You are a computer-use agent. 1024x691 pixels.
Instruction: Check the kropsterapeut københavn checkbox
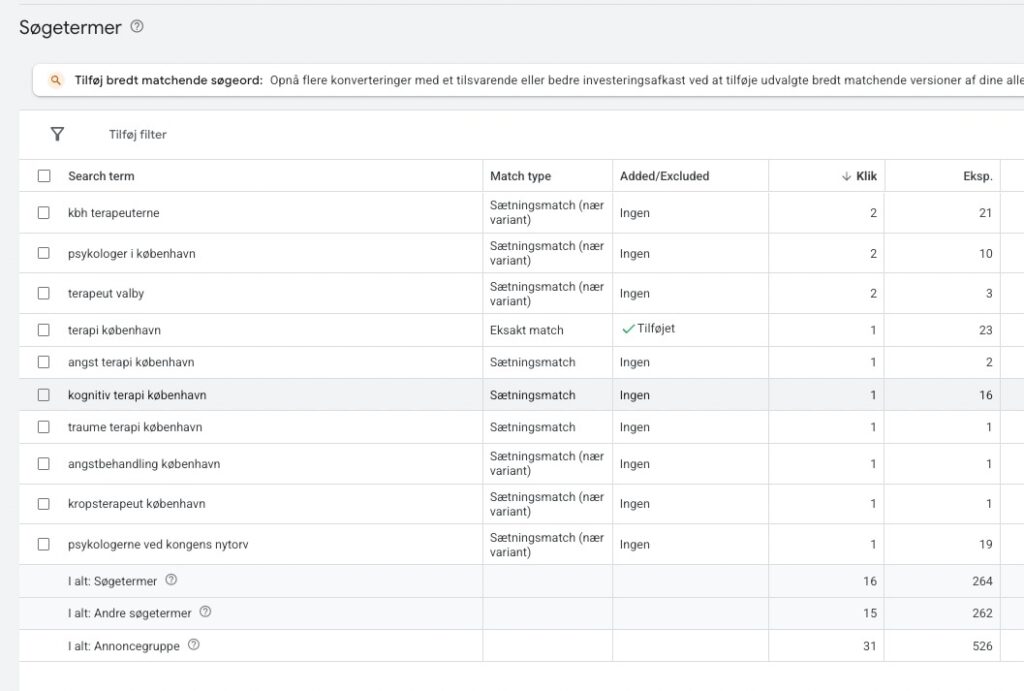(x=44, y=504)
